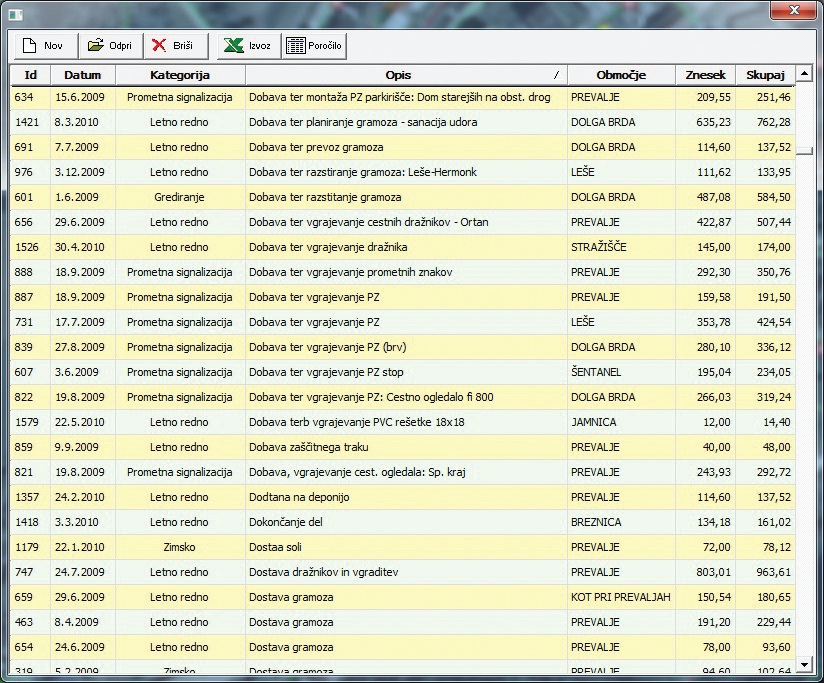Sort by the Opis column header
Image resolution: width=824 pixels, height=683 pixels.
tap(406, 75)
